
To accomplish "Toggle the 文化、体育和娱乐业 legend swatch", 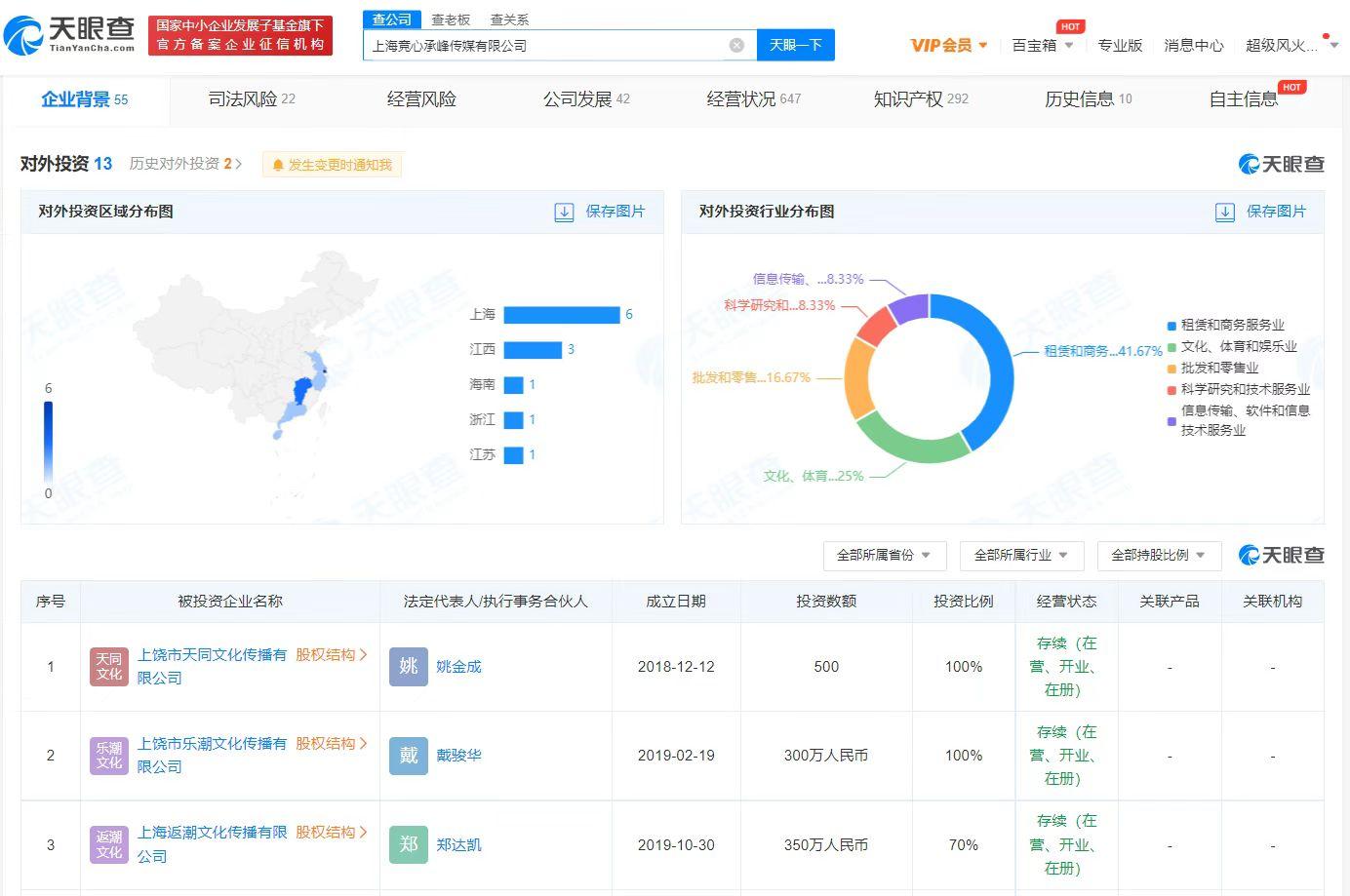I will click(x=1172, y=347).
